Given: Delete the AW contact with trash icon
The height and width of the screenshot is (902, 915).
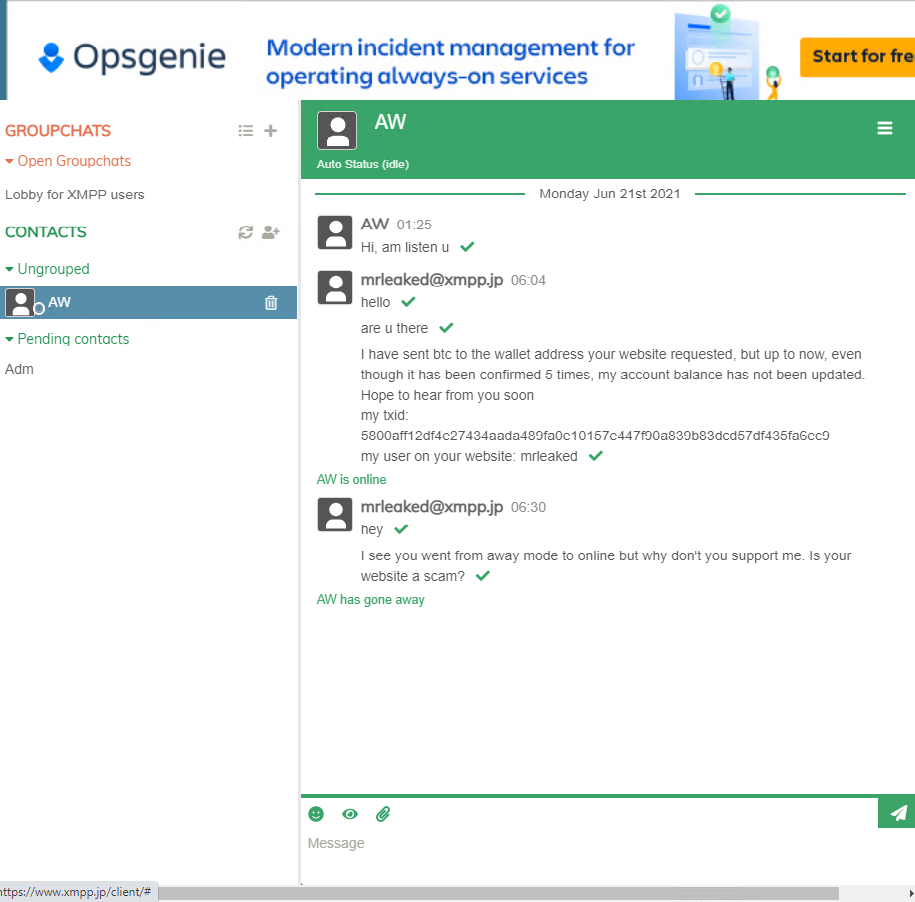Looking at the screenshot, I should pos(271,303).
